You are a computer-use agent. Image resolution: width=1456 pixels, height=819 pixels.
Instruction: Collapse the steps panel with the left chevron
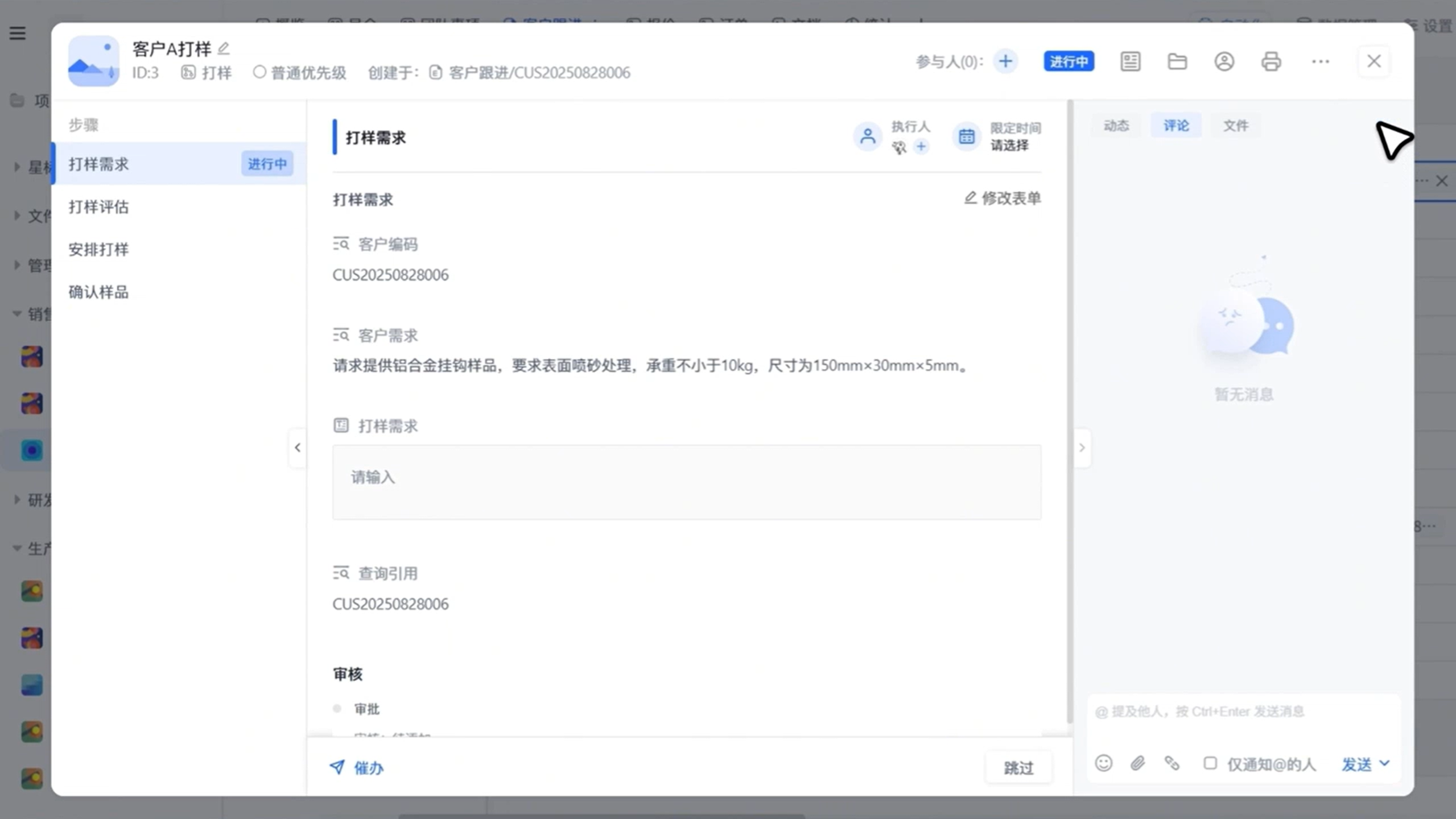(298, 448)
